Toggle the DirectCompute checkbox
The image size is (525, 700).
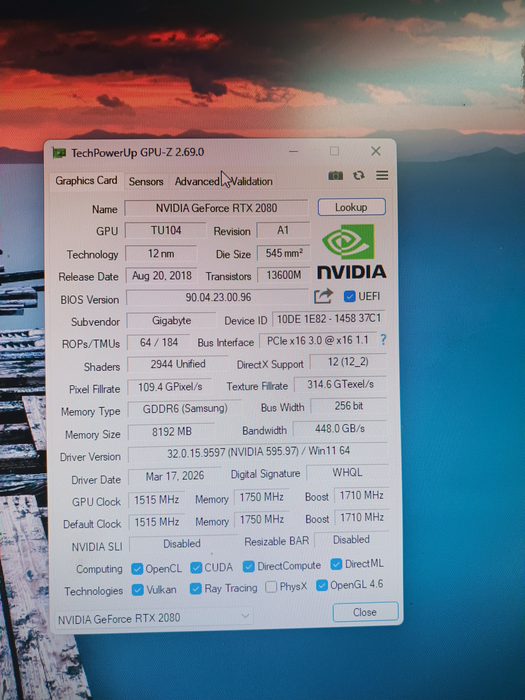point(248,566)
